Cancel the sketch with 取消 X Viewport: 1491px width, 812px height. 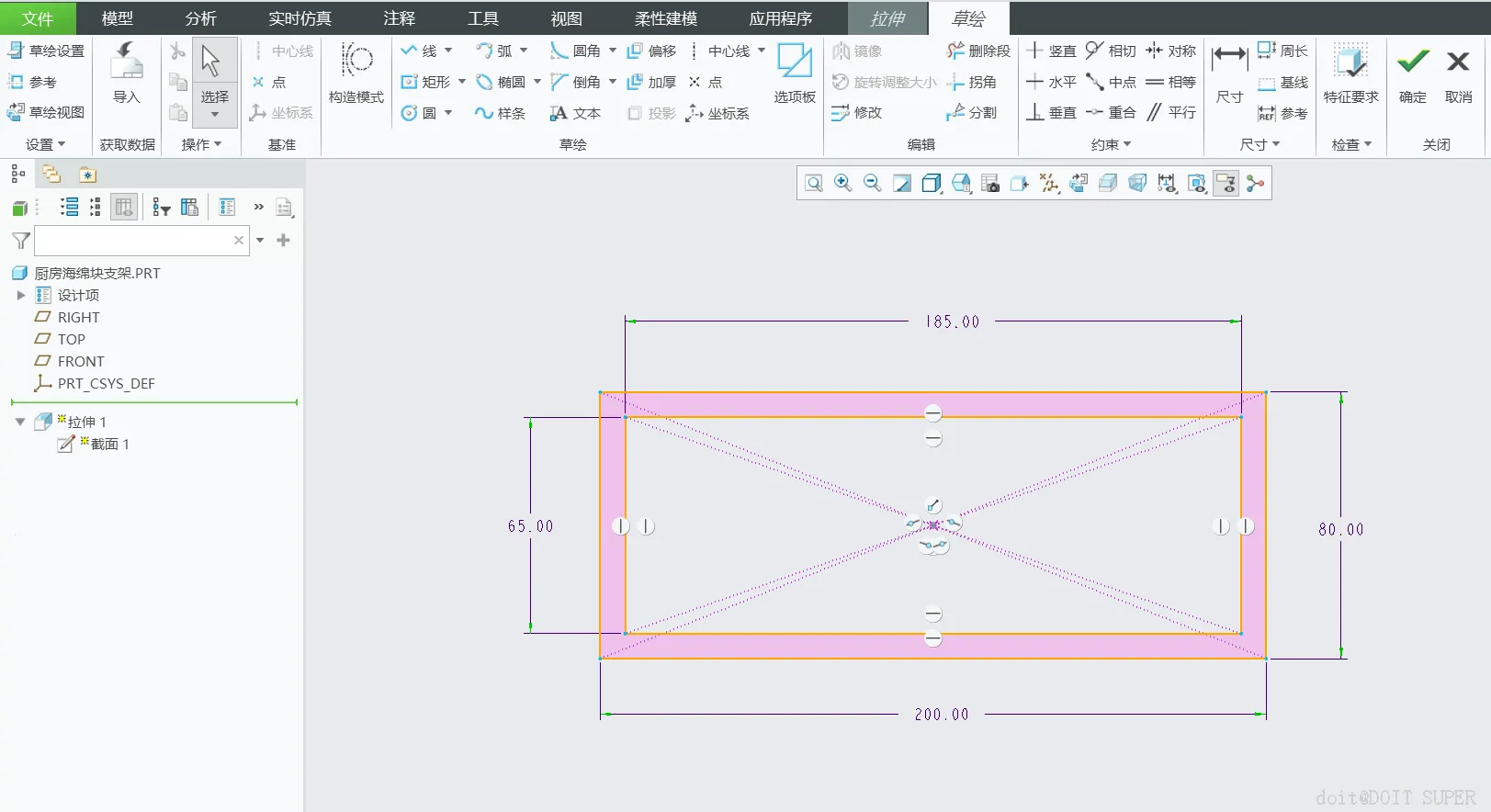[x=1458, y=73]
